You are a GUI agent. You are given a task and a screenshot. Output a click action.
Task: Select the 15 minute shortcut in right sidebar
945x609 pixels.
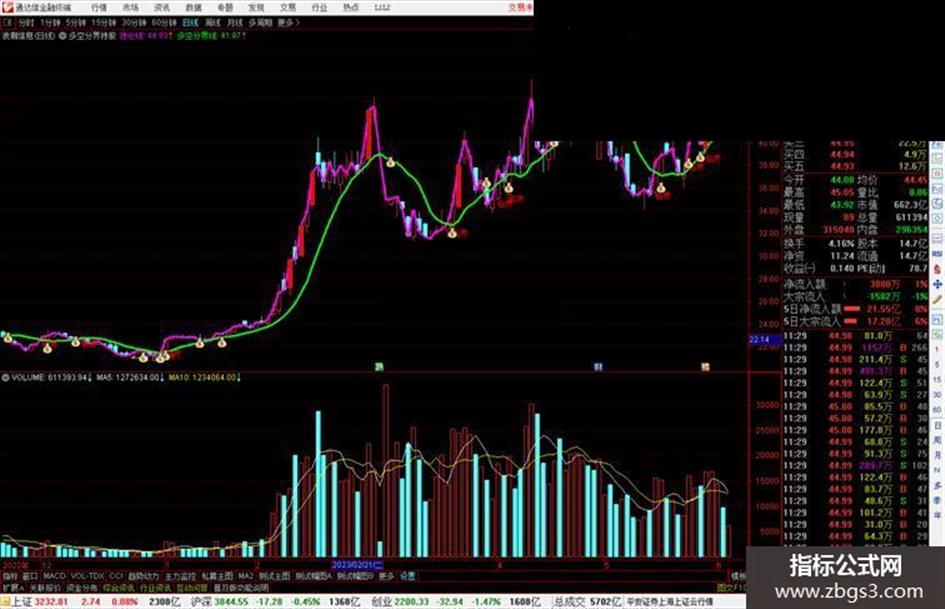pos(937,379)
